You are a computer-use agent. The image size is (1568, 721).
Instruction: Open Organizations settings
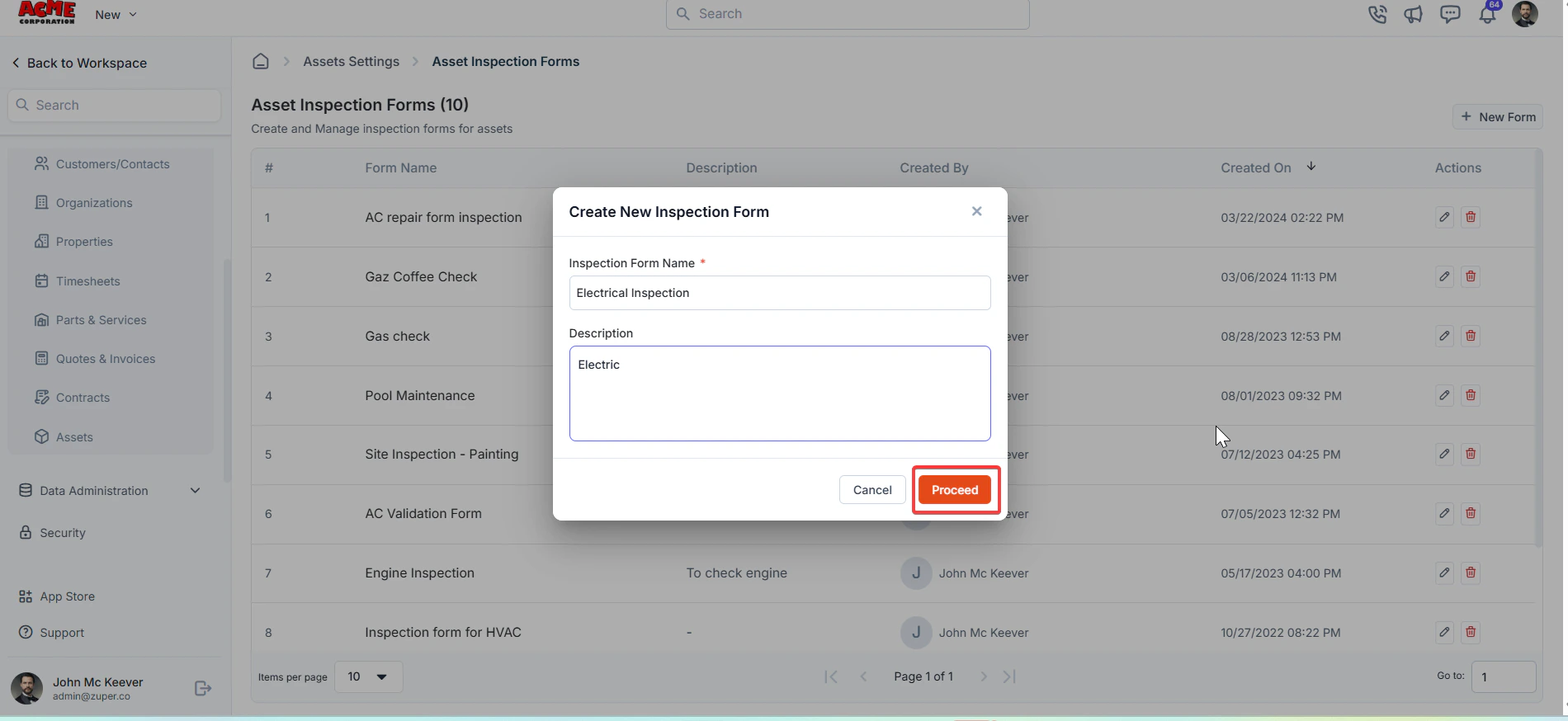click(83, 203)
